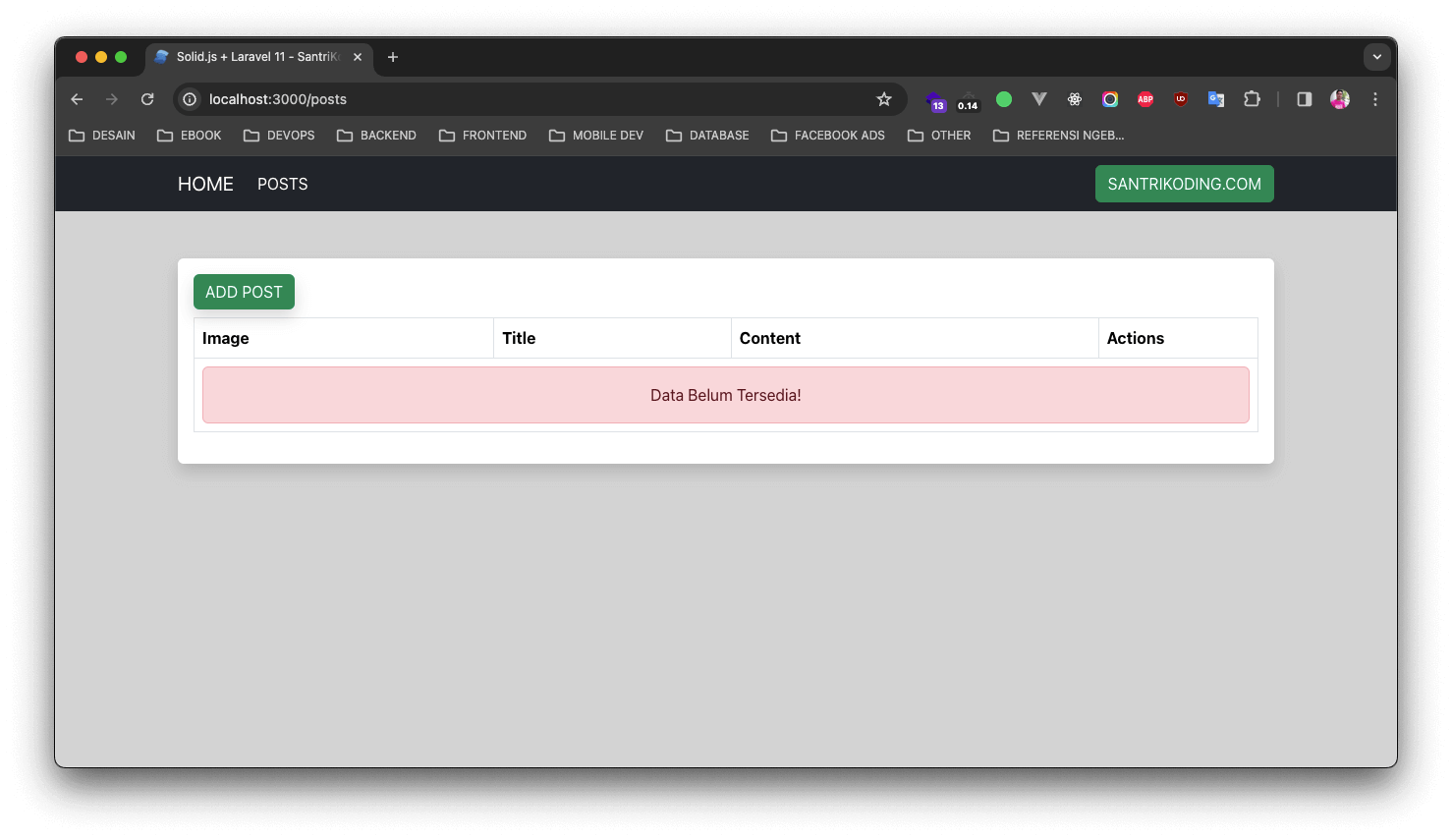Open the FACEBOOK ADS bookmarks folder
Screen dimensions: 1452x840
click(828, 136)
